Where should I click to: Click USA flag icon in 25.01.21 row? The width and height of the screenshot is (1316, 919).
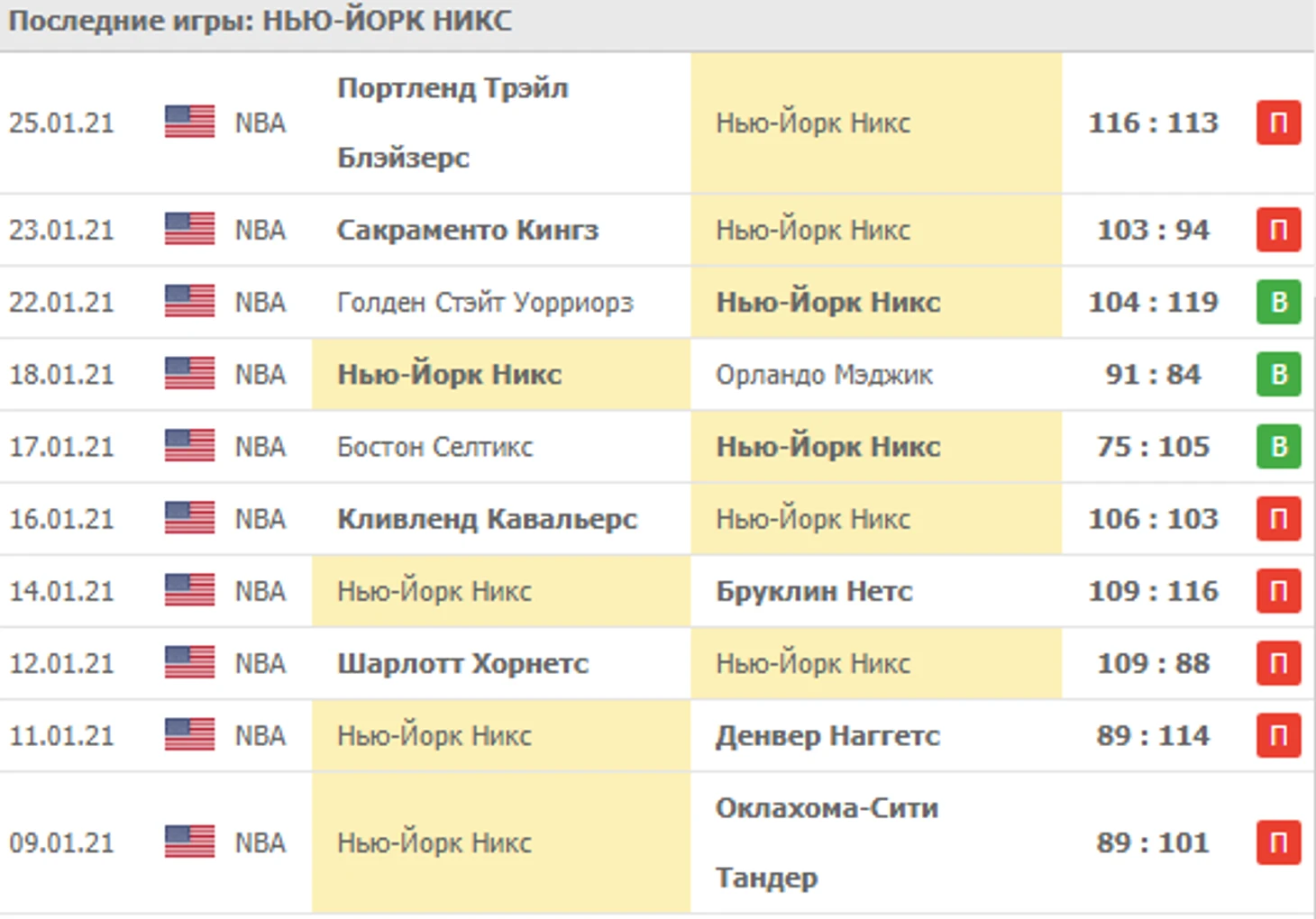click(189, 123)
